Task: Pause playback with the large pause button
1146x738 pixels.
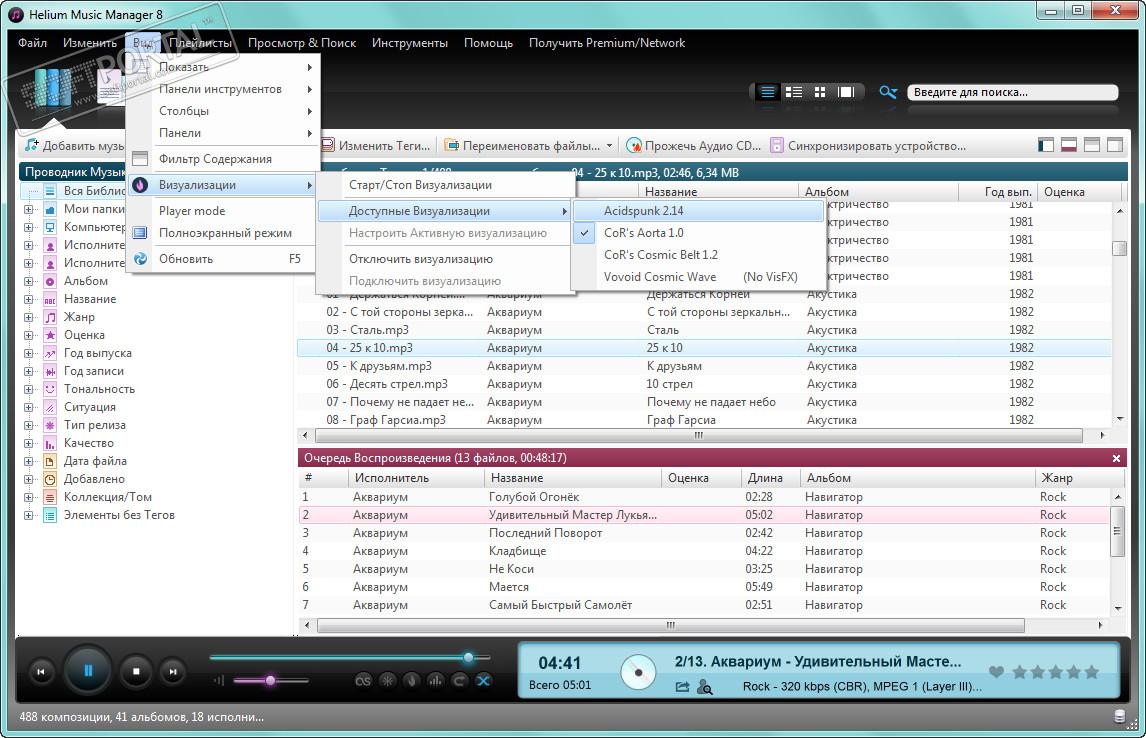Action: [x=88, y=670]
